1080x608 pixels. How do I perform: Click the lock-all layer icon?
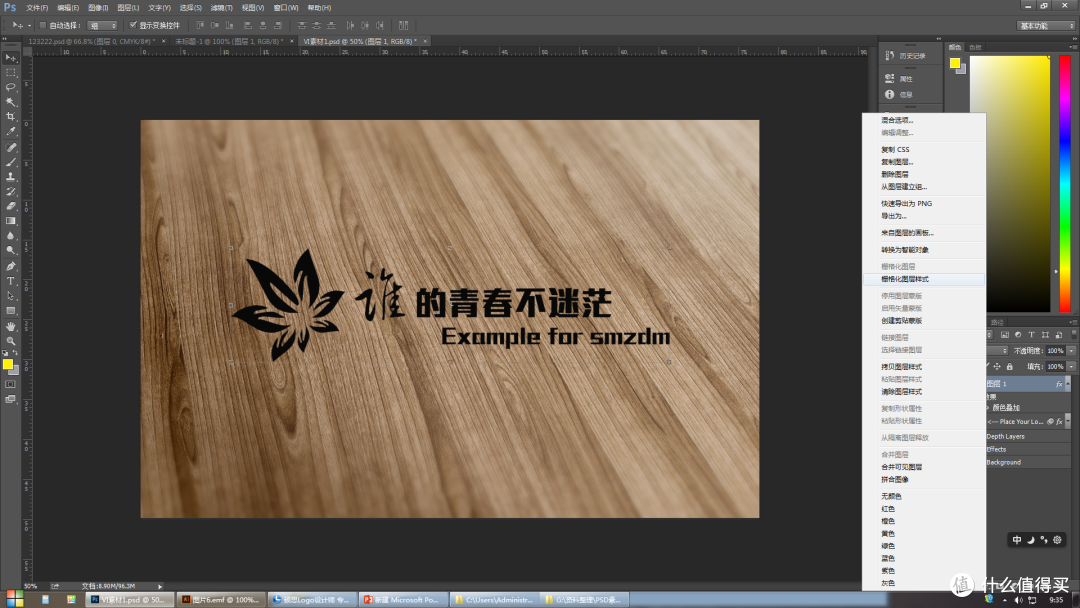pyautogui.click(x=1010, y=366)
